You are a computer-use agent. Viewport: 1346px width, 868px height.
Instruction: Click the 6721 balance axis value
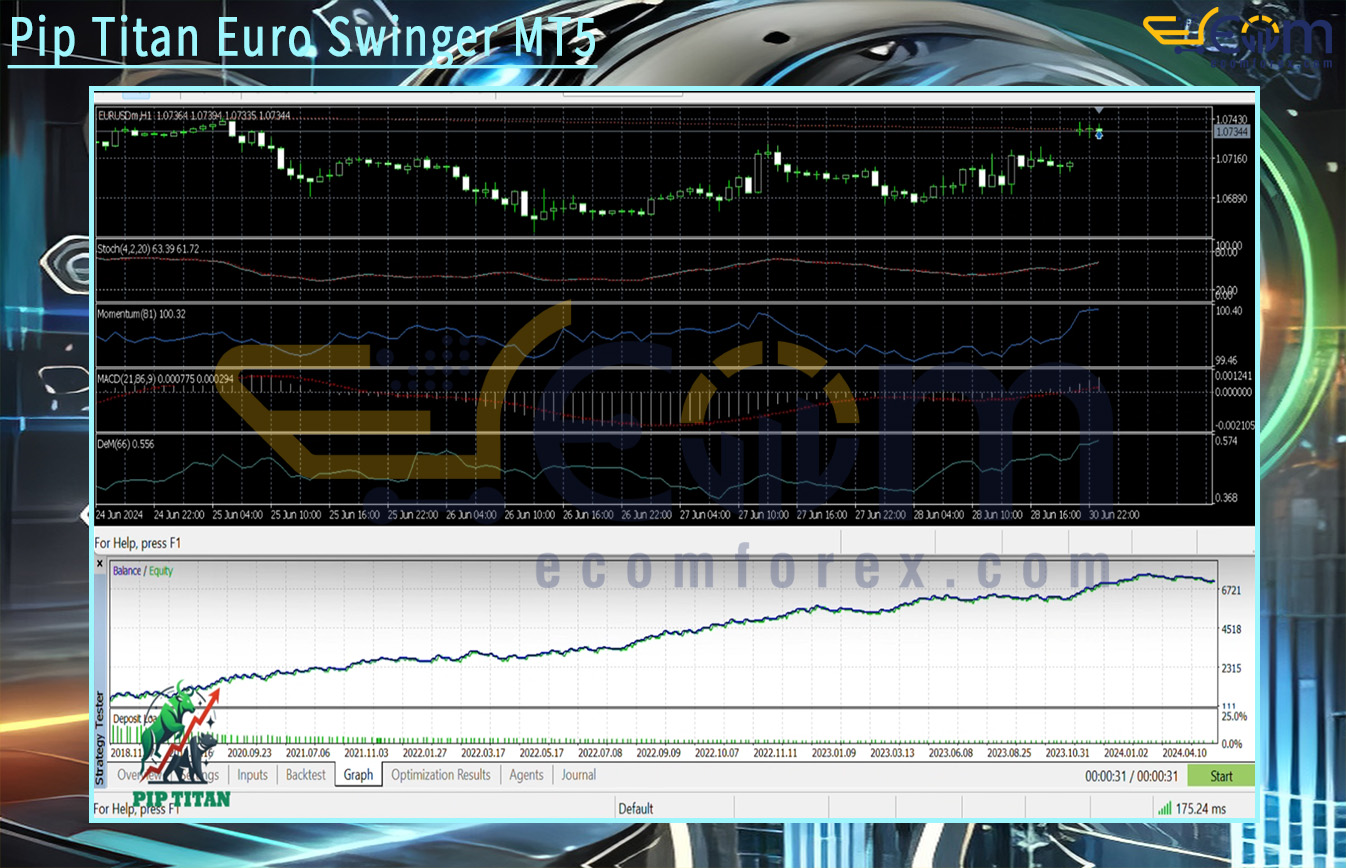click(1232, 590)
